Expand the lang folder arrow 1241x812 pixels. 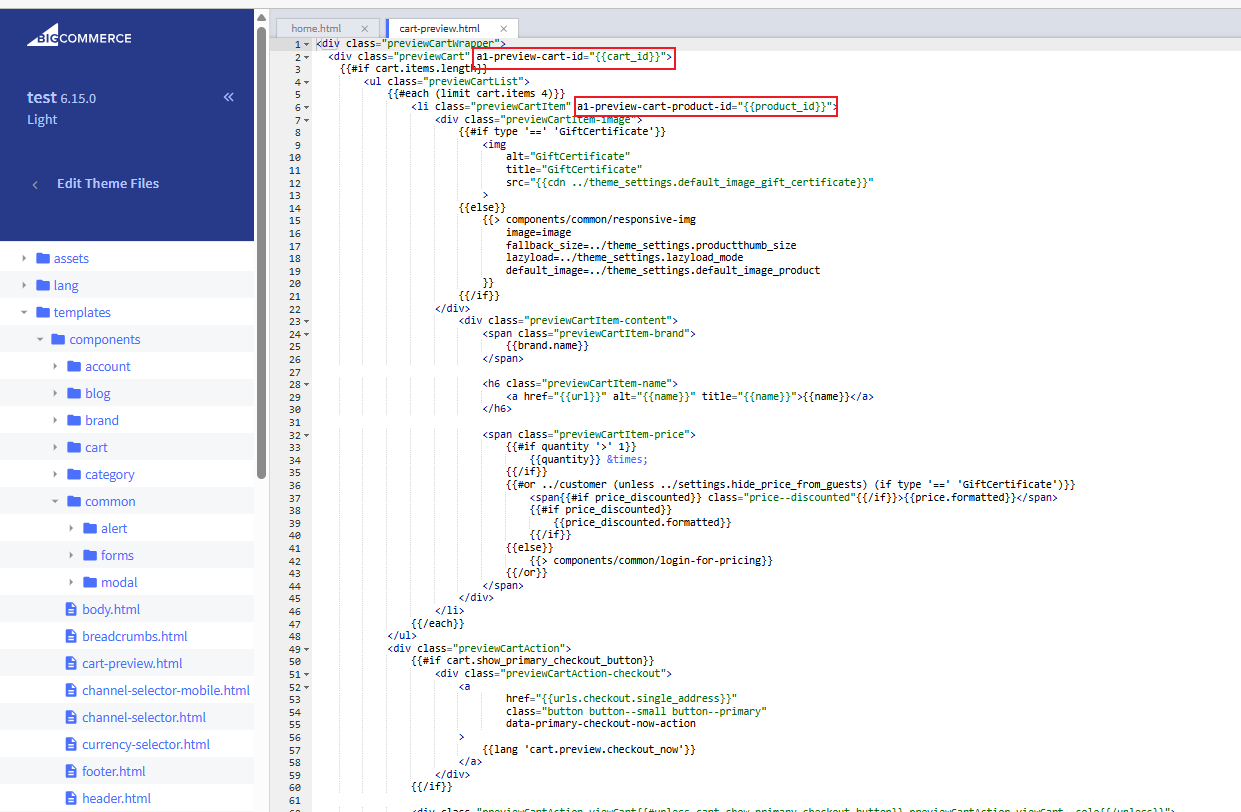24,285
